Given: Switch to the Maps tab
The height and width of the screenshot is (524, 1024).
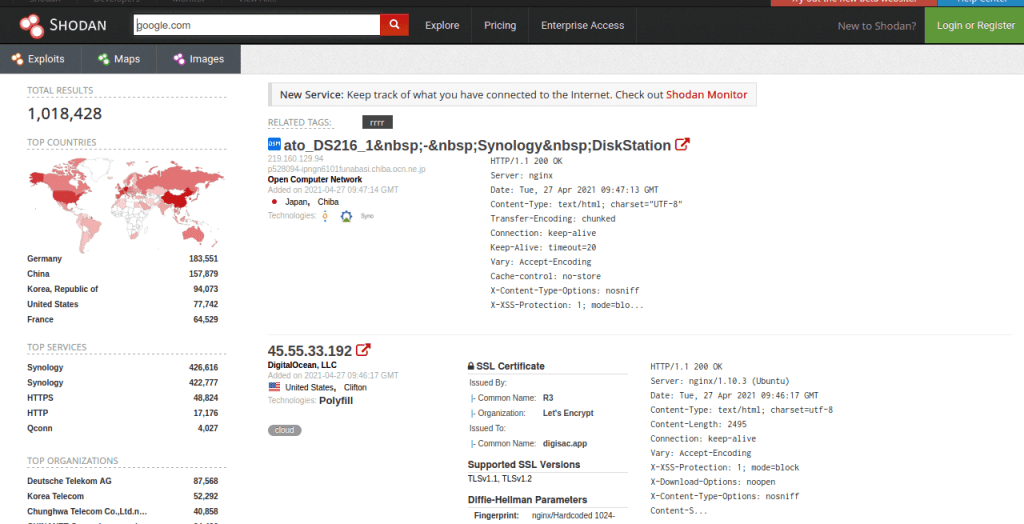Looking at the screenshot, I should (x=119, y=59).
